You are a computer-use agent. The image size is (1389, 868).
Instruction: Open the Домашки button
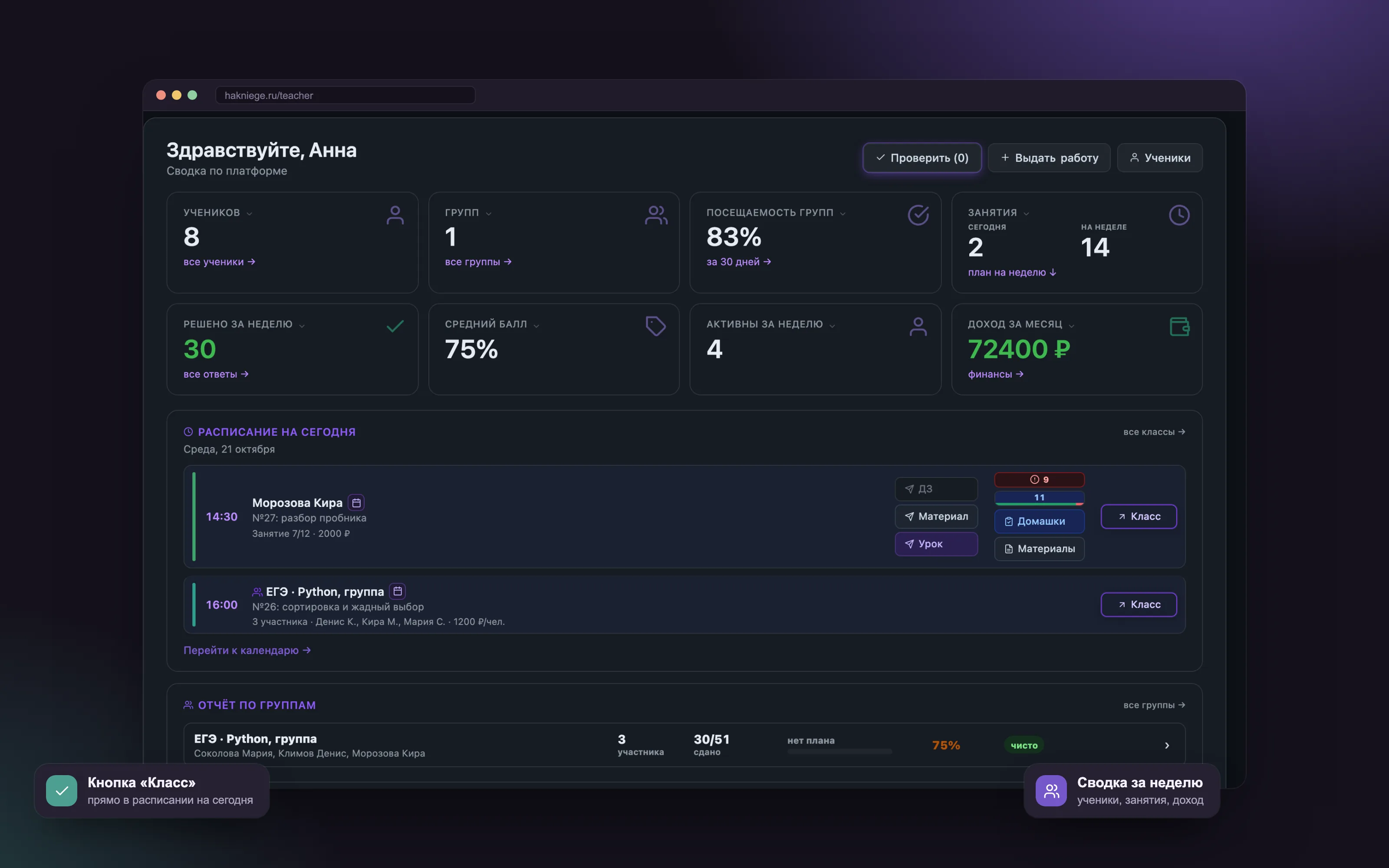point(1040,521)
